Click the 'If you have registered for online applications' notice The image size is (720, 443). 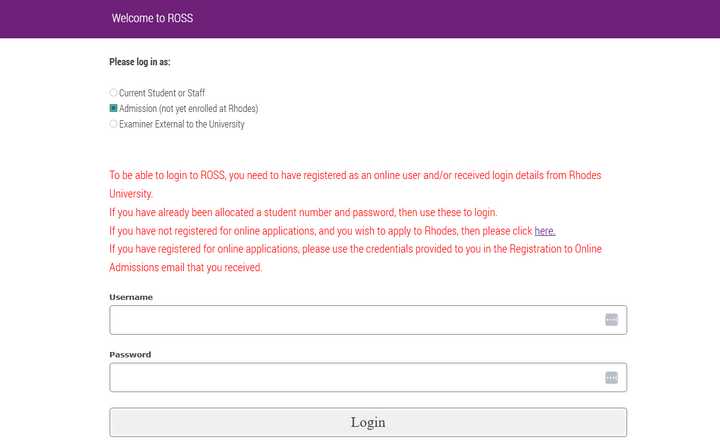355,258
